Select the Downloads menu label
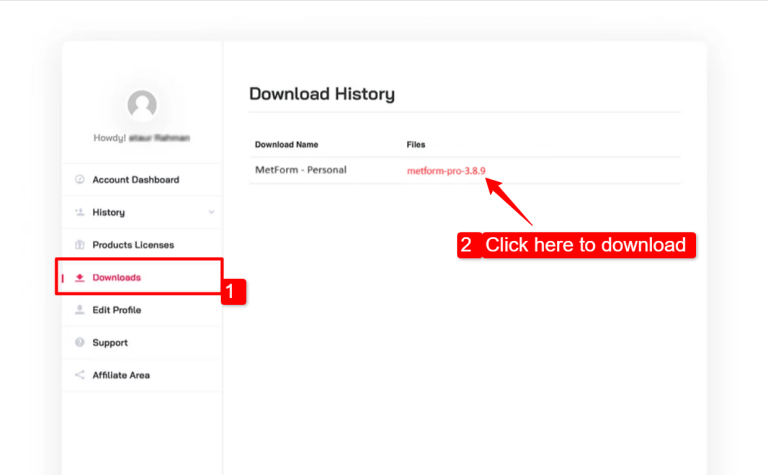Image resolution: width=768 pixels, height=475 pixels. [x=116, y=277]
